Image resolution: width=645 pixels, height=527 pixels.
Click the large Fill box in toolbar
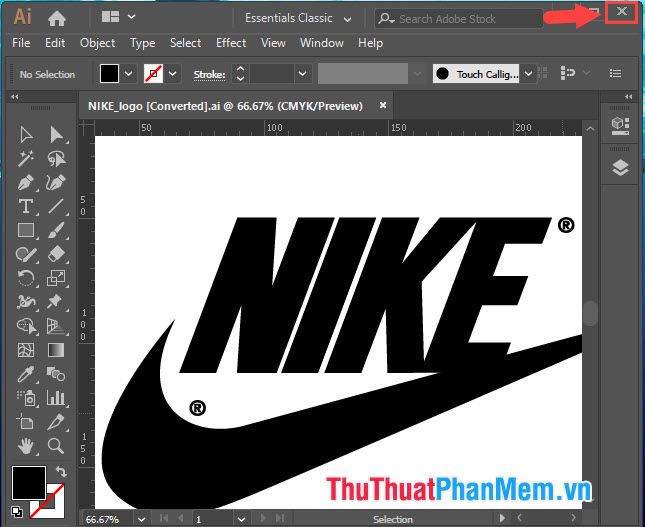[x=29, y=483]
